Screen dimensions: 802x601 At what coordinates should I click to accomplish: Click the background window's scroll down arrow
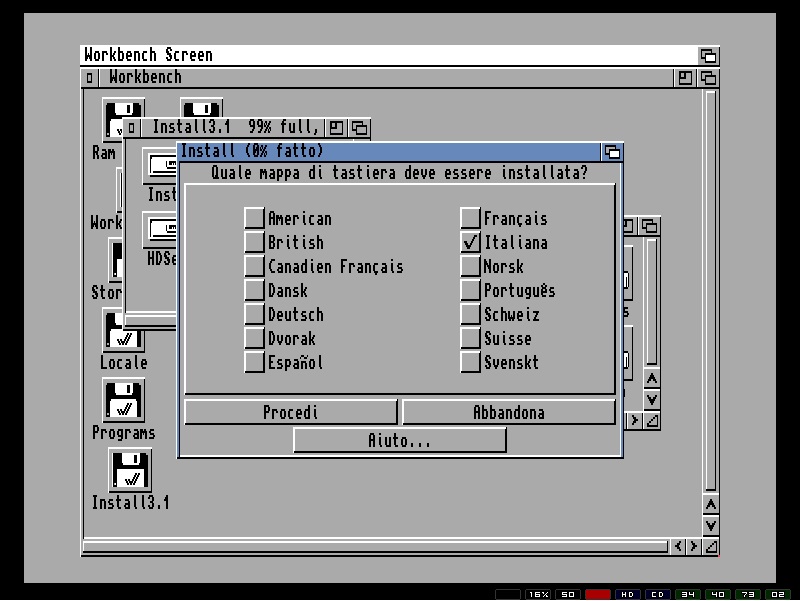[652, 399]
